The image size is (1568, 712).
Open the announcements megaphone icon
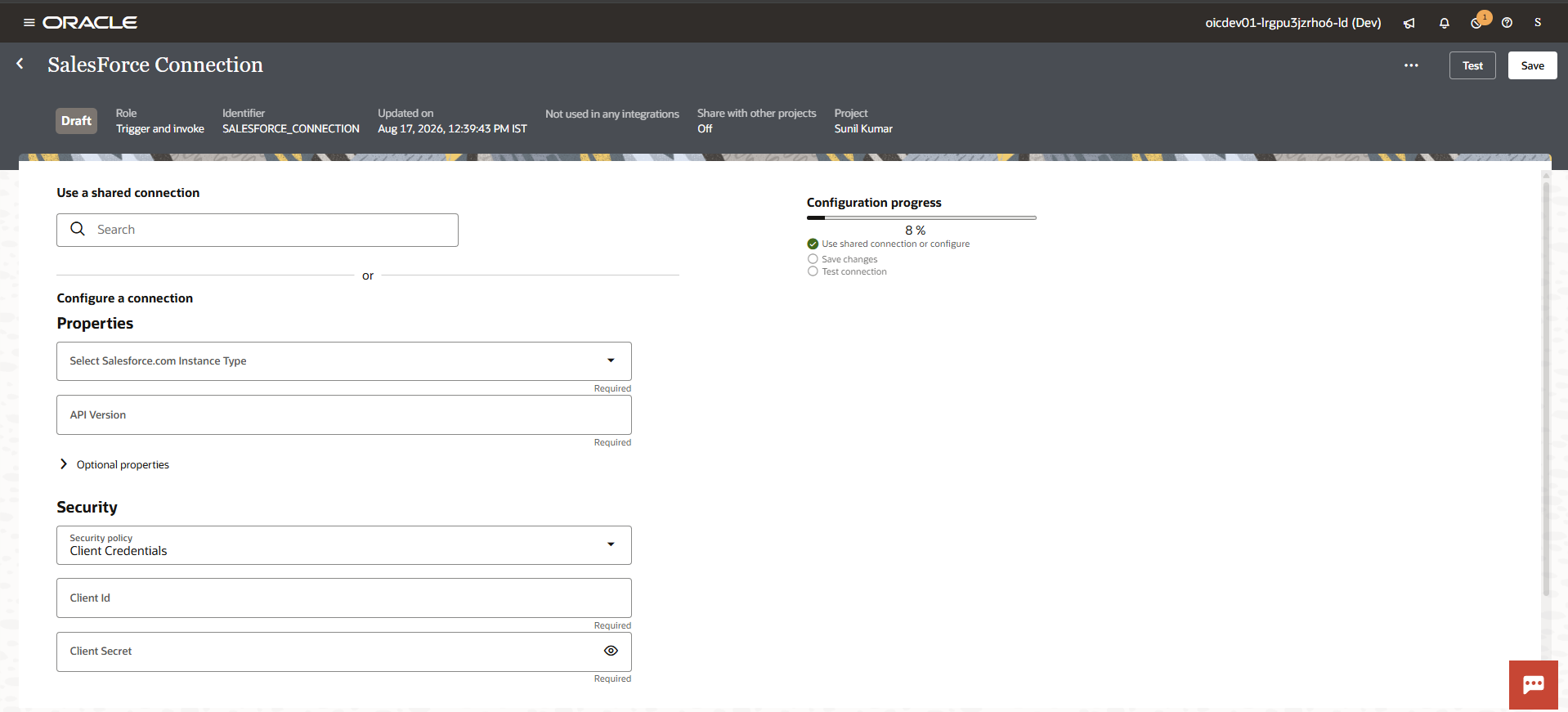tap(1409, 23)
